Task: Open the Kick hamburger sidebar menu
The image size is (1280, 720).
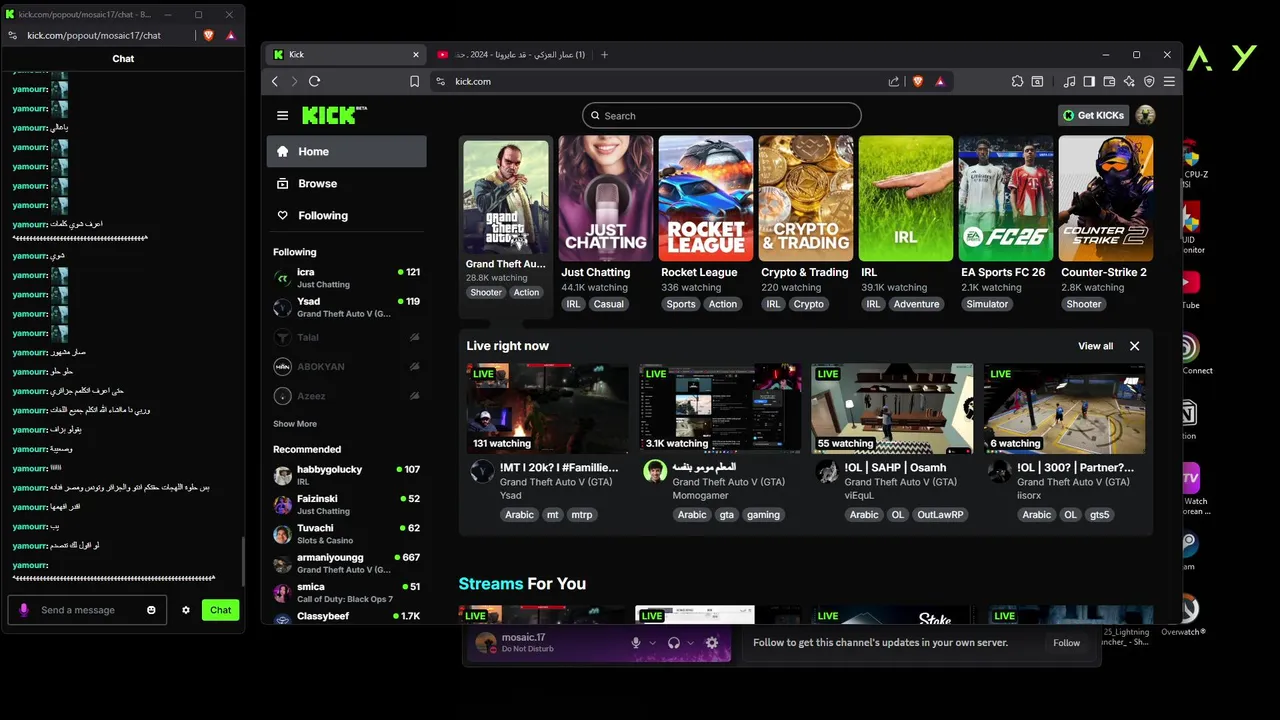Action: (282, 115)
